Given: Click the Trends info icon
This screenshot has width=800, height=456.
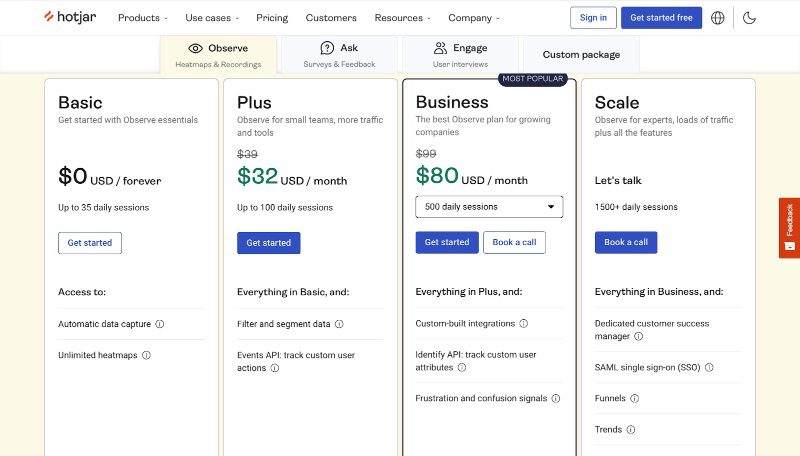Looking at the screenshot, I should point(631,429).
